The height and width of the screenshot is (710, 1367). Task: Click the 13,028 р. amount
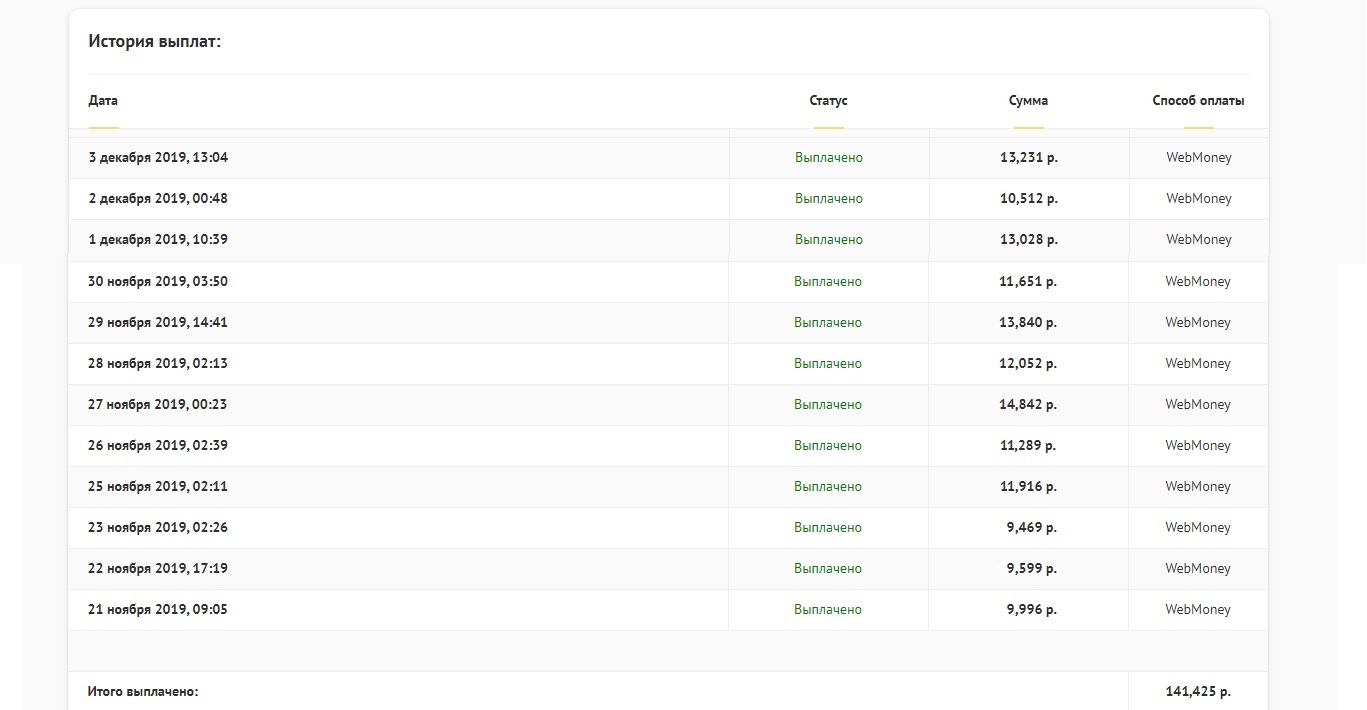(x=1028, y=240)
